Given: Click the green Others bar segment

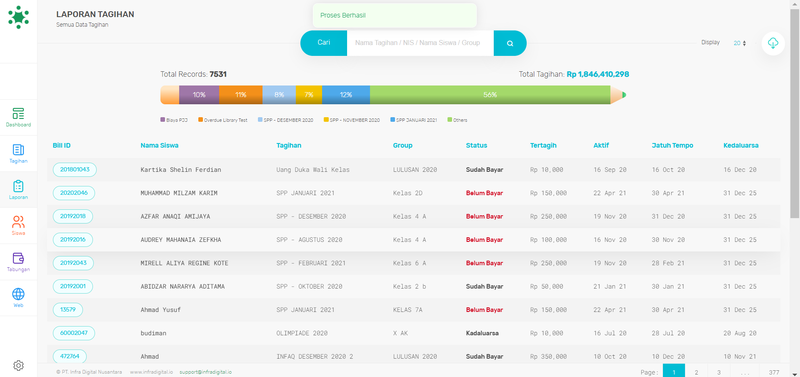Looking at the screenshot, I should [490, 95].
